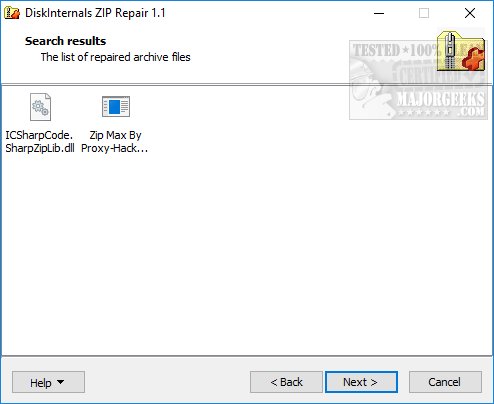Minimize the ZIP Repair window
494x404 pixels.
pos(379,13)
